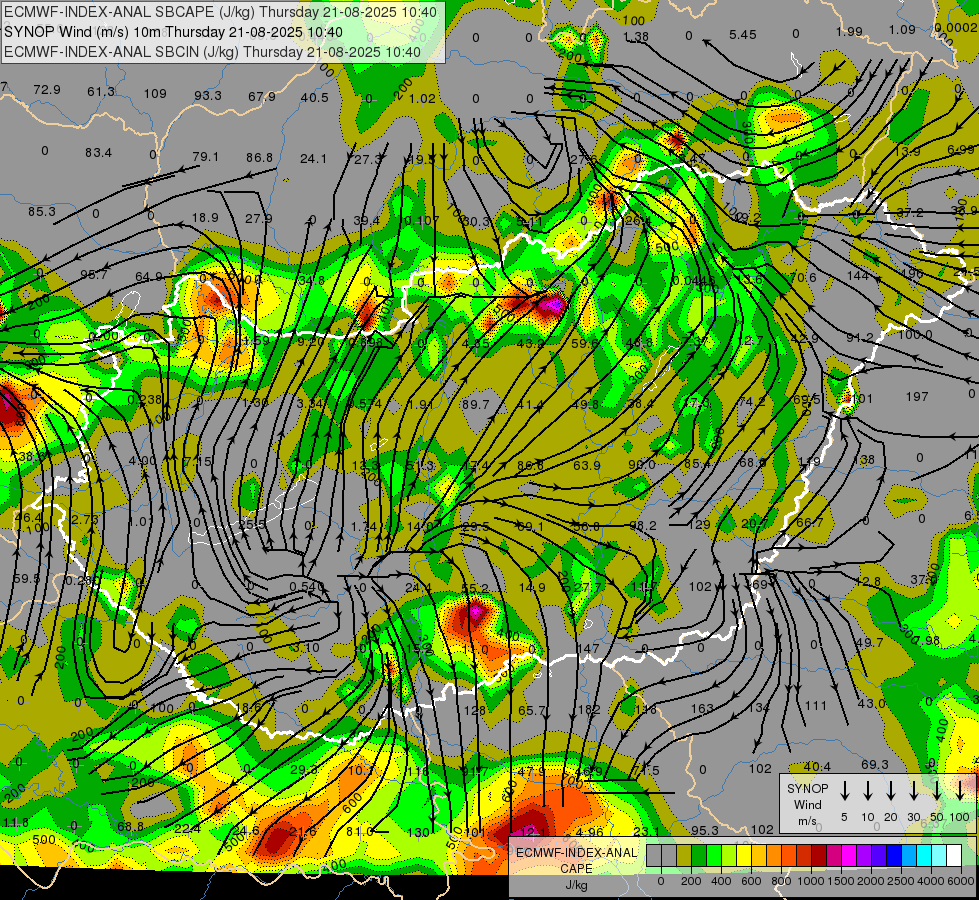Click the map value 43.0
The height and width of the screenshot is (900, 979).
871,704
